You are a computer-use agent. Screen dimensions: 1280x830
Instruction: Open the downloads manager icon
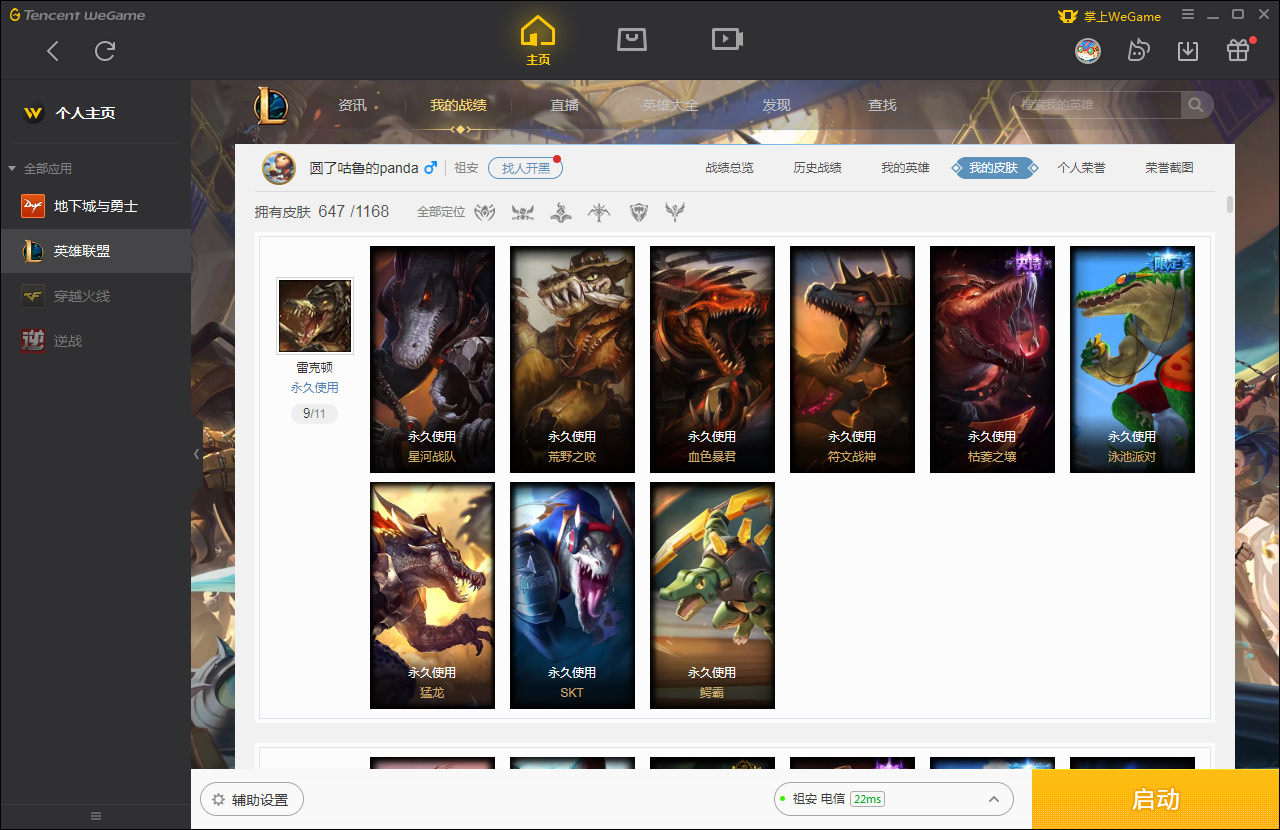pos(1188,50)
